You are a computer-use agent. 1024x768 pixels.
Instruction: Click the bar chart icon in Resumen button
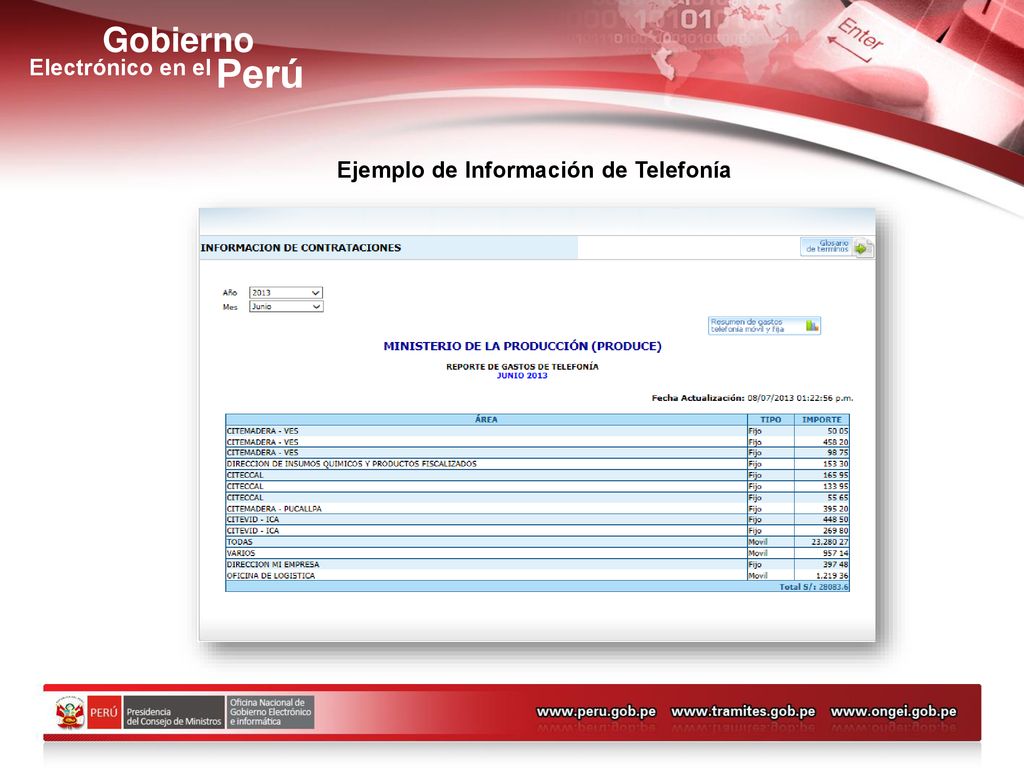coord(812,325)
